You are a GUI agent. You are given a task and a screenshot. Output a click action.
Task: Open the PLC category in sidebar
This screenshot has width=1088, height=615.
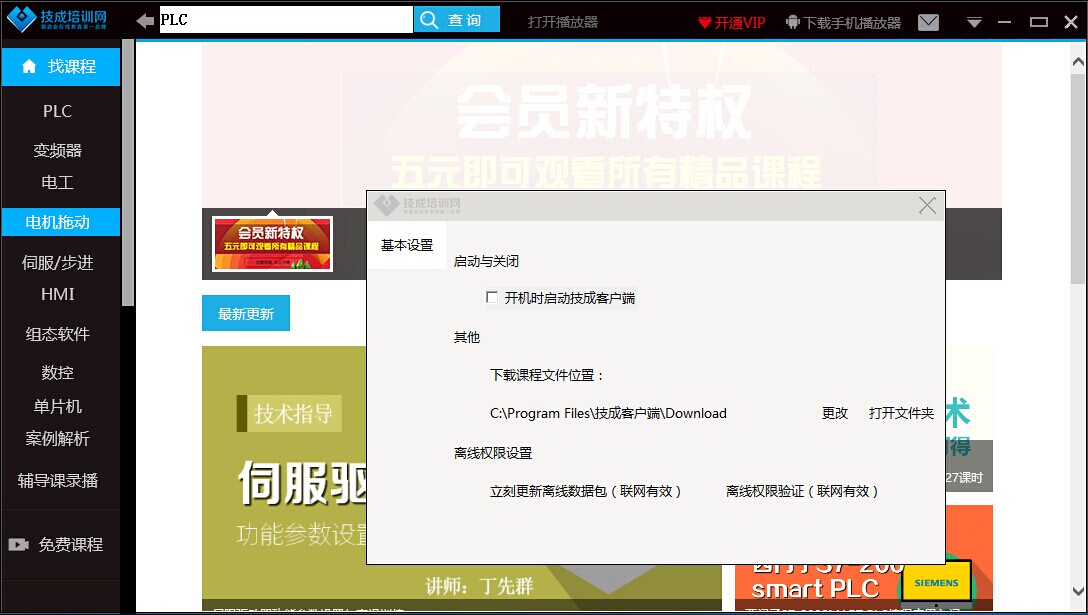pyautogui.click(x=58, y=111)
